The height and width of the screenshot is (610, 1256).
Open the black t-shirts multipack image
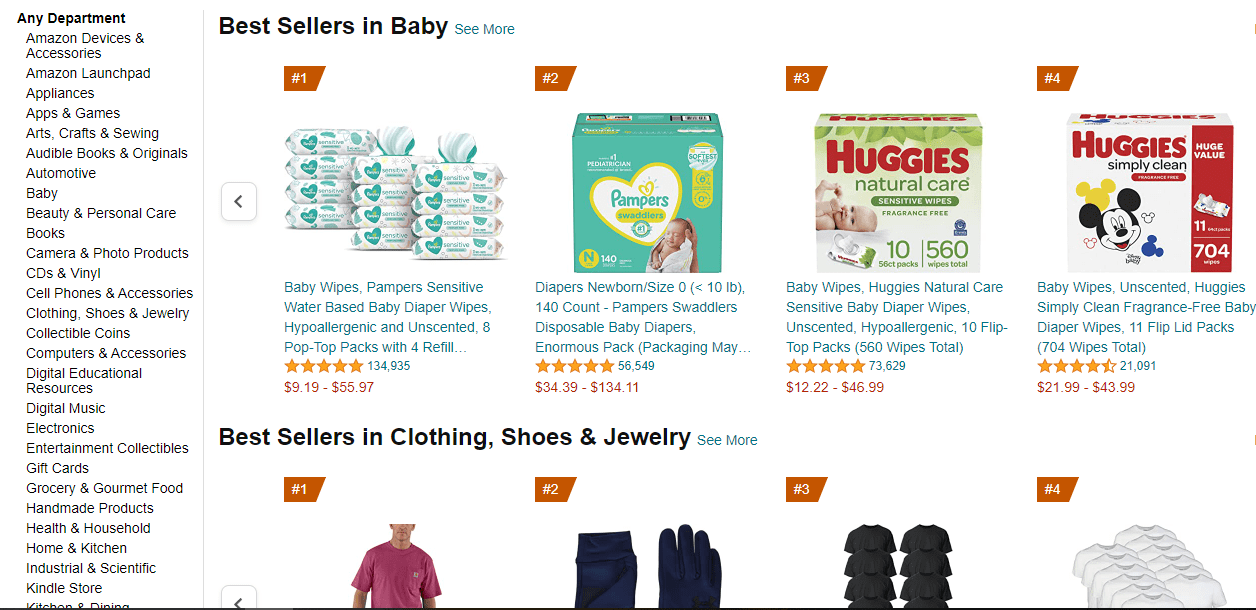coord(898,566)
